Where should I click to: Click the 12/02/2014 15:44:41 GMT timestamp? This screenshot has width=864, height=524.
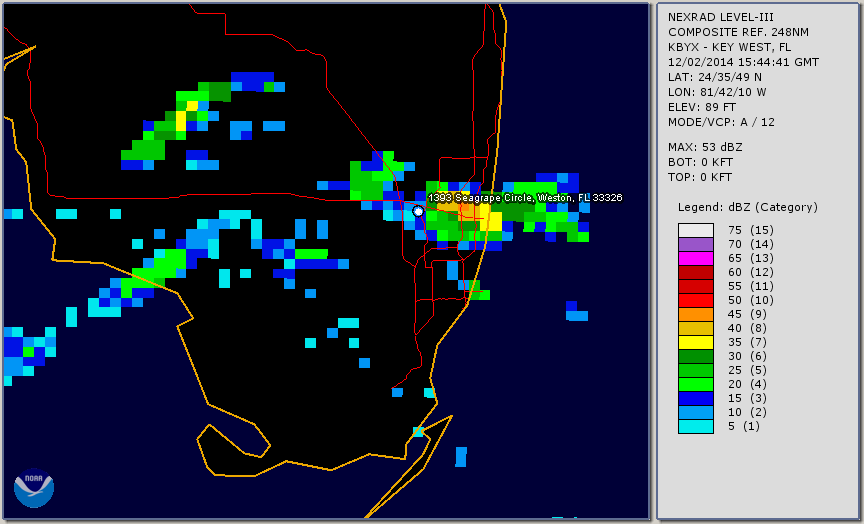tap(743, 62)
